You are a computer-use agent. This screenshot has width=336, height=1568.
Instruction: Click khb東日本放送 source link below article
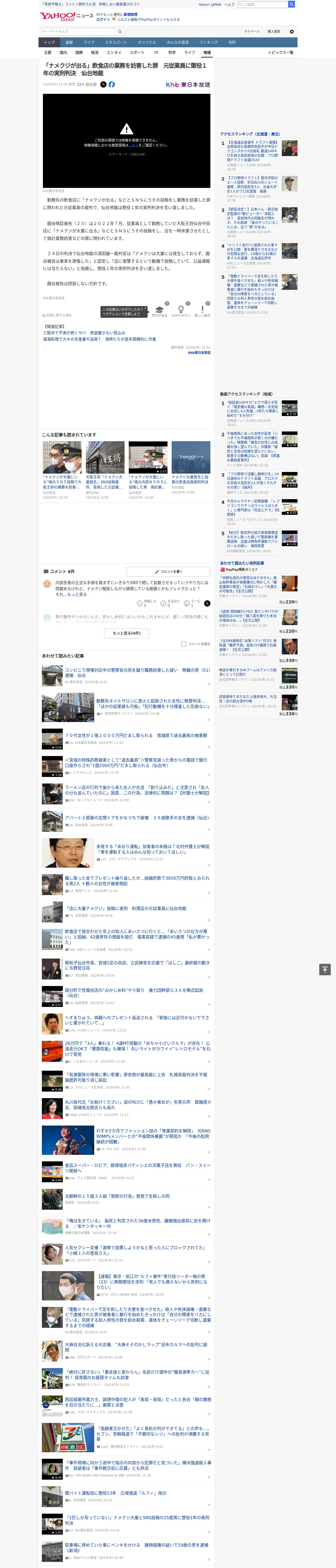pos(199,353)
